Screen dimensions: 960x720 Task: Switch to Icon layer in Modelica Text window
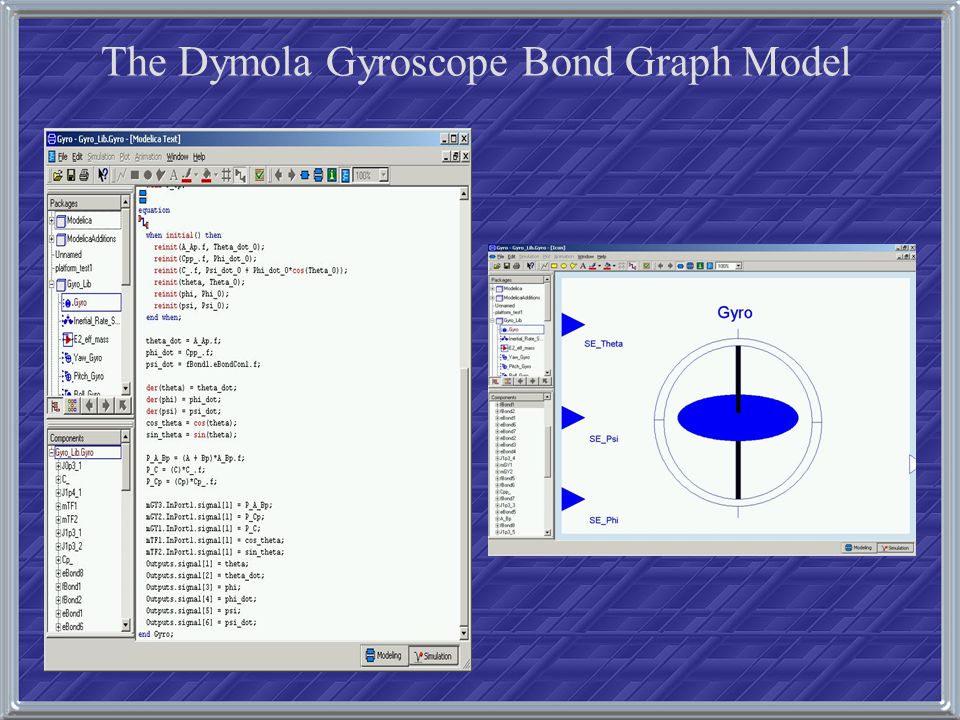point(305,176)
